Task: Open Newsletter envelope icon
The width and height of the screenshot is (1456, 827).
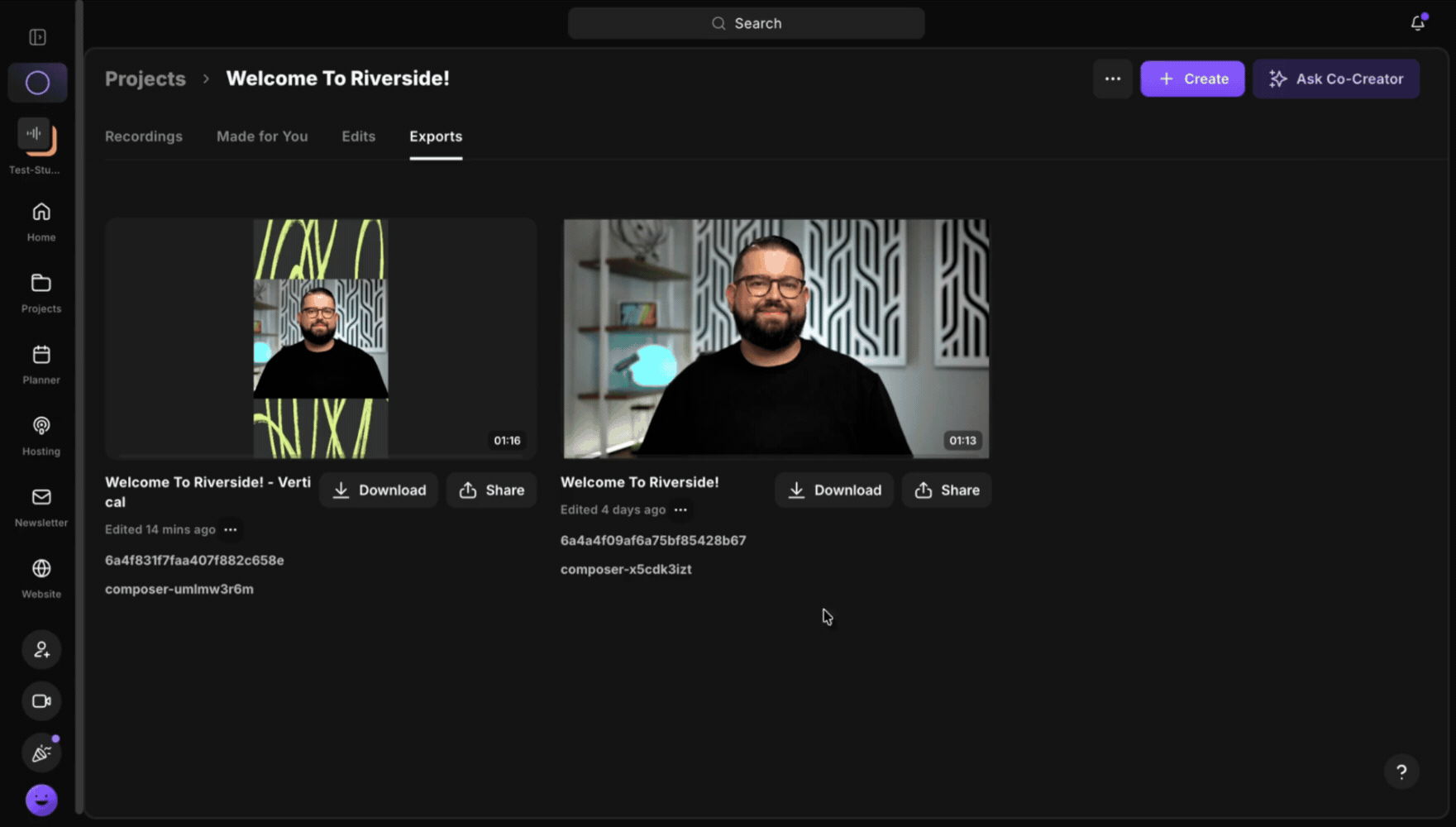Action: click(41, 508)
